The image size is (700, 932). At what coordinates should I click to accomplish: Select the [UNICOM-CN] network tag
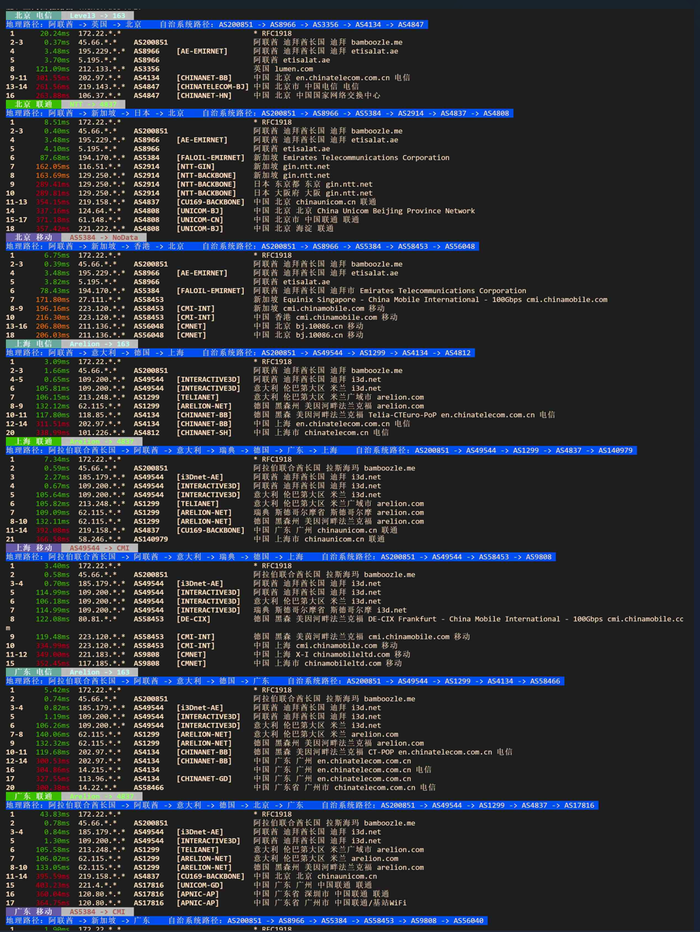click(200, 219)
